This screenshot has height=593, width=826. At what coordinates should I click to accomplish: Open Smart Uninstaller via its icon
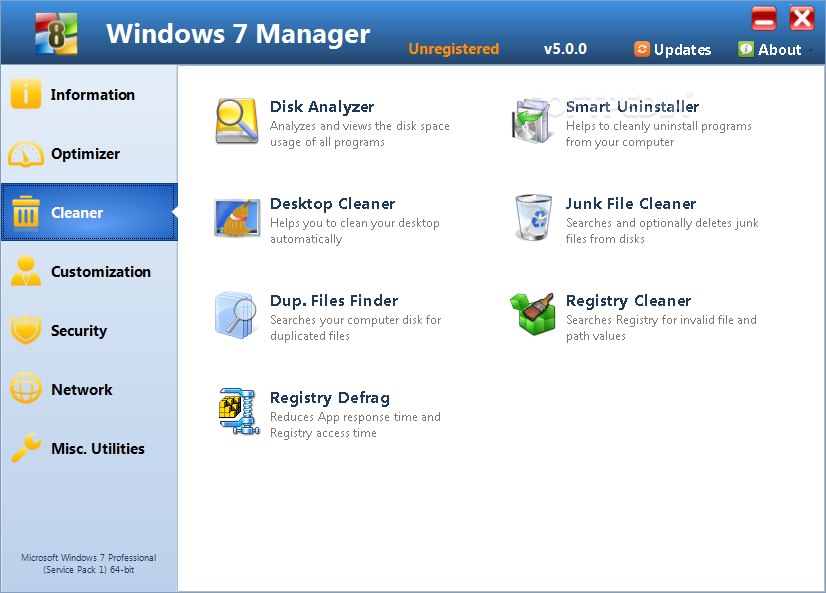click(533, 121)
